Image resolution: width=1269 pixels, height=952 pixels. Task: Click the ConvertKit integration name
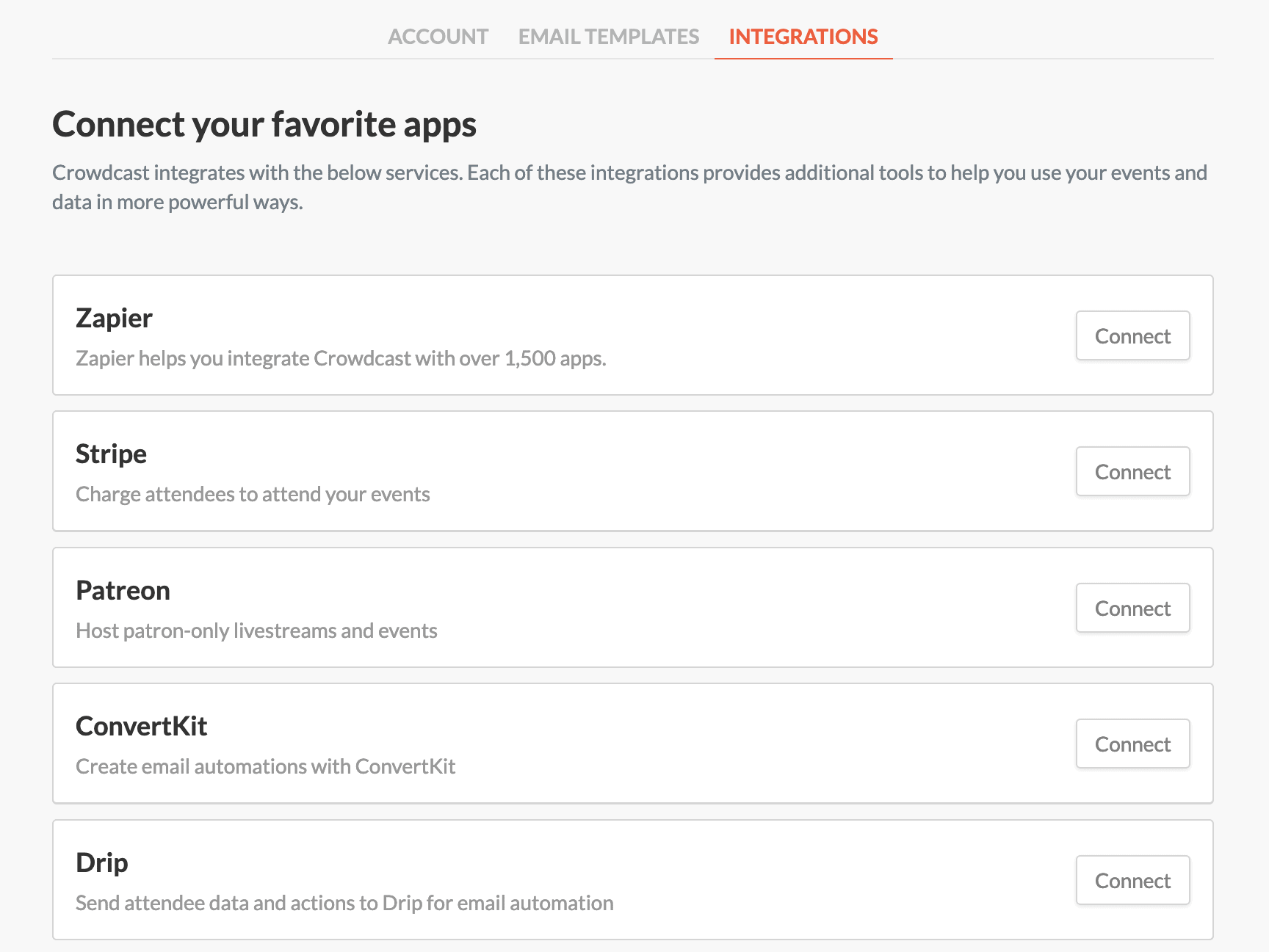coord(141,726)
